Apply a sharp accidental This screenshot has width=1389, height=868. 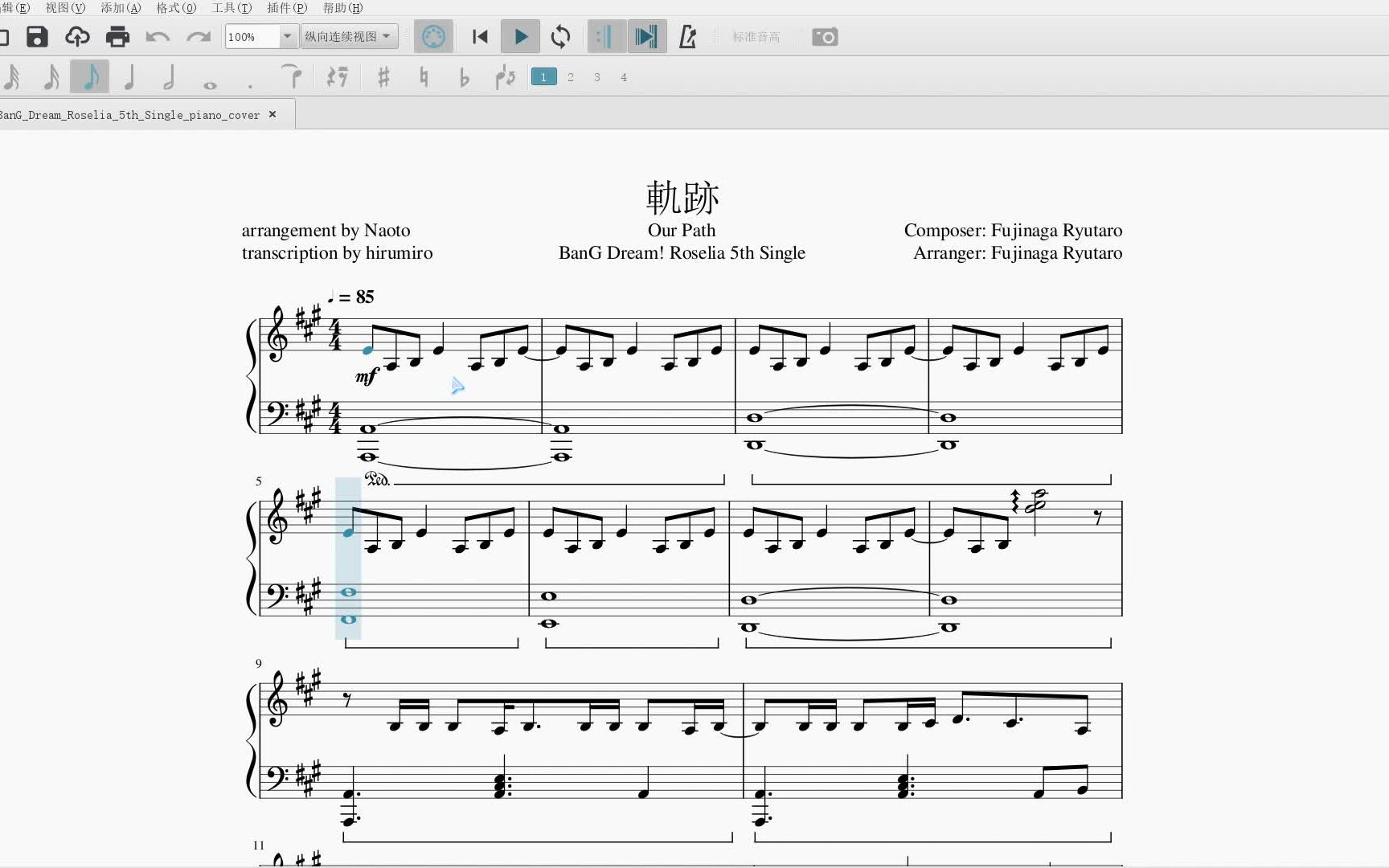click(x=383, y=77)
